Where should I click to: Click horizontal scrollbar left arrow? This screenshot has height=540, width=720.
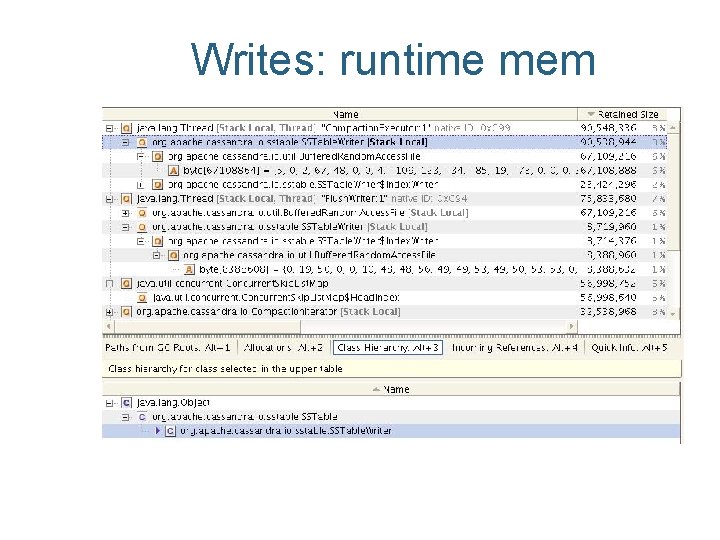click(109, 326)
